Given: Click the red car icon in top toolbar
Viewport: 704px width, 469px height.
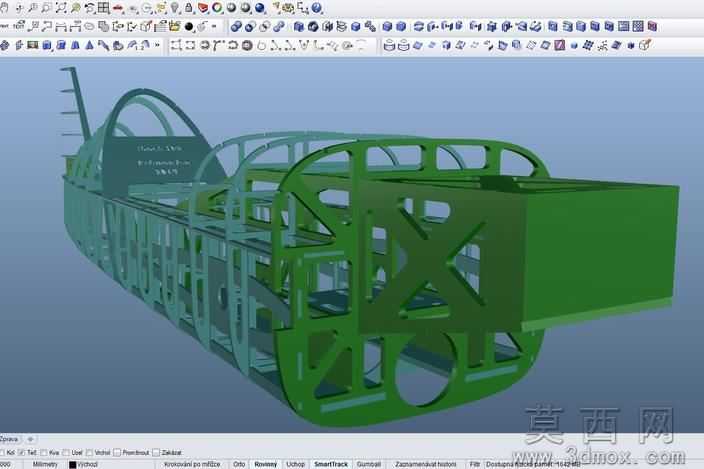Looking at the screenshot, I should point(118,8).
